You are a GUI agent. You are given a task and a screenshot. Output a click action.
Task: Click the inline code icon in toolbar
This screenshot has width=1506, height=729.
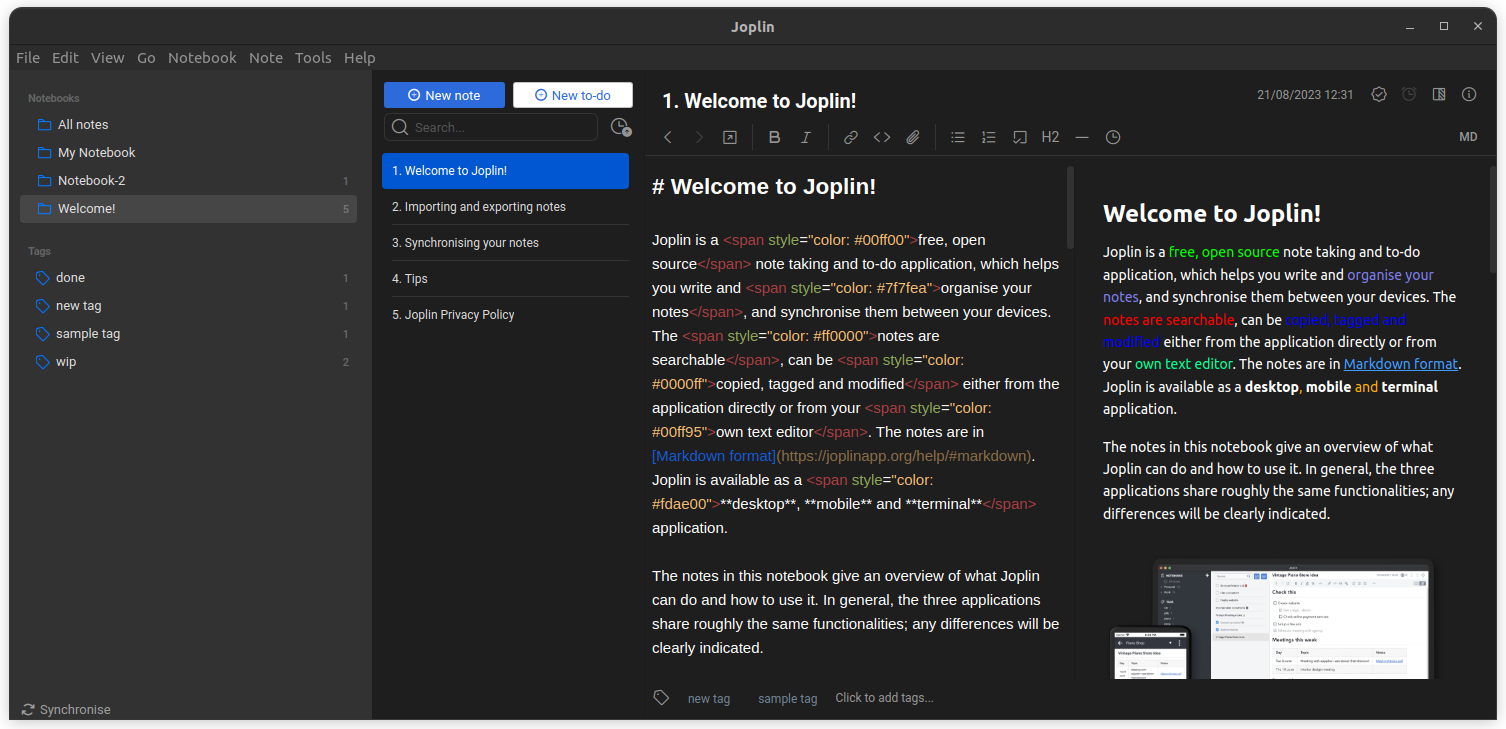coord(882,137)
